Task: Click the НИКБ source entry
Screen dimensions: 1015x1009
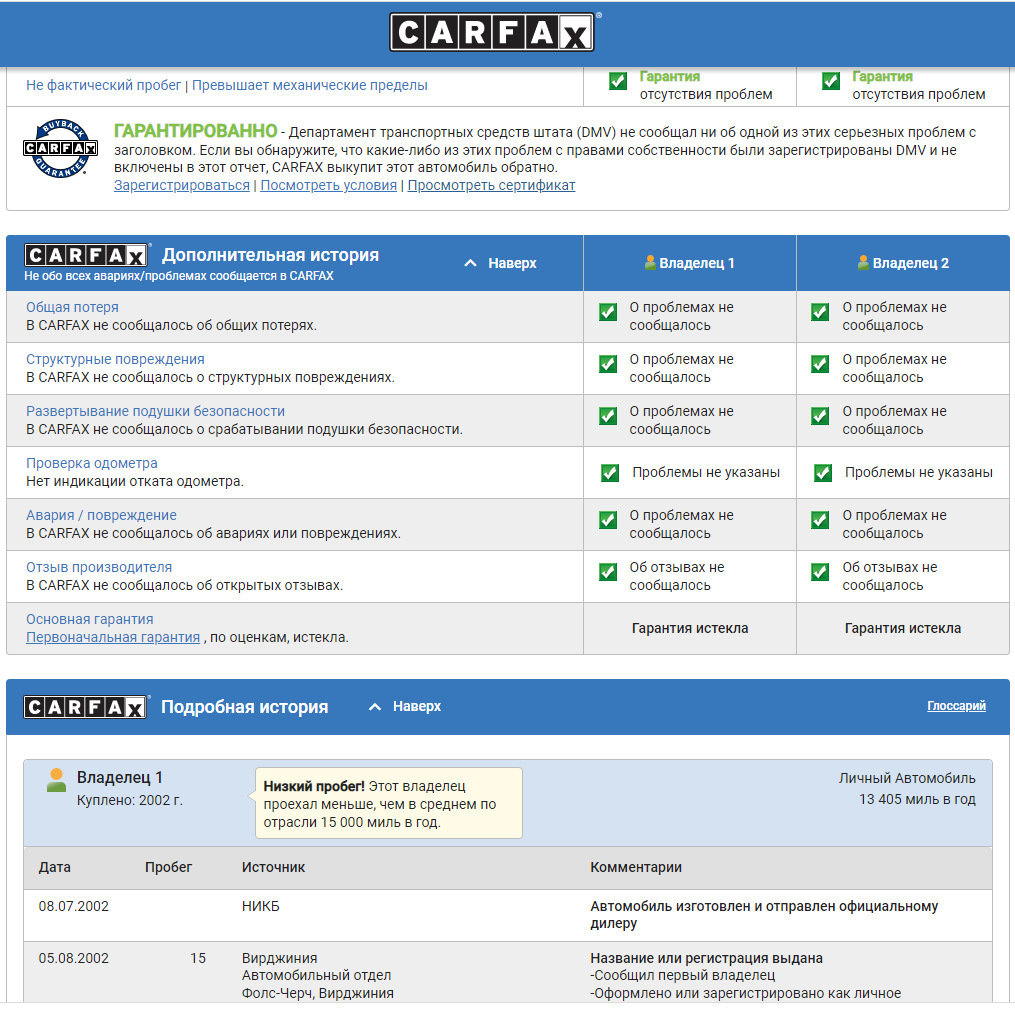Action: [x=261, y=906]
